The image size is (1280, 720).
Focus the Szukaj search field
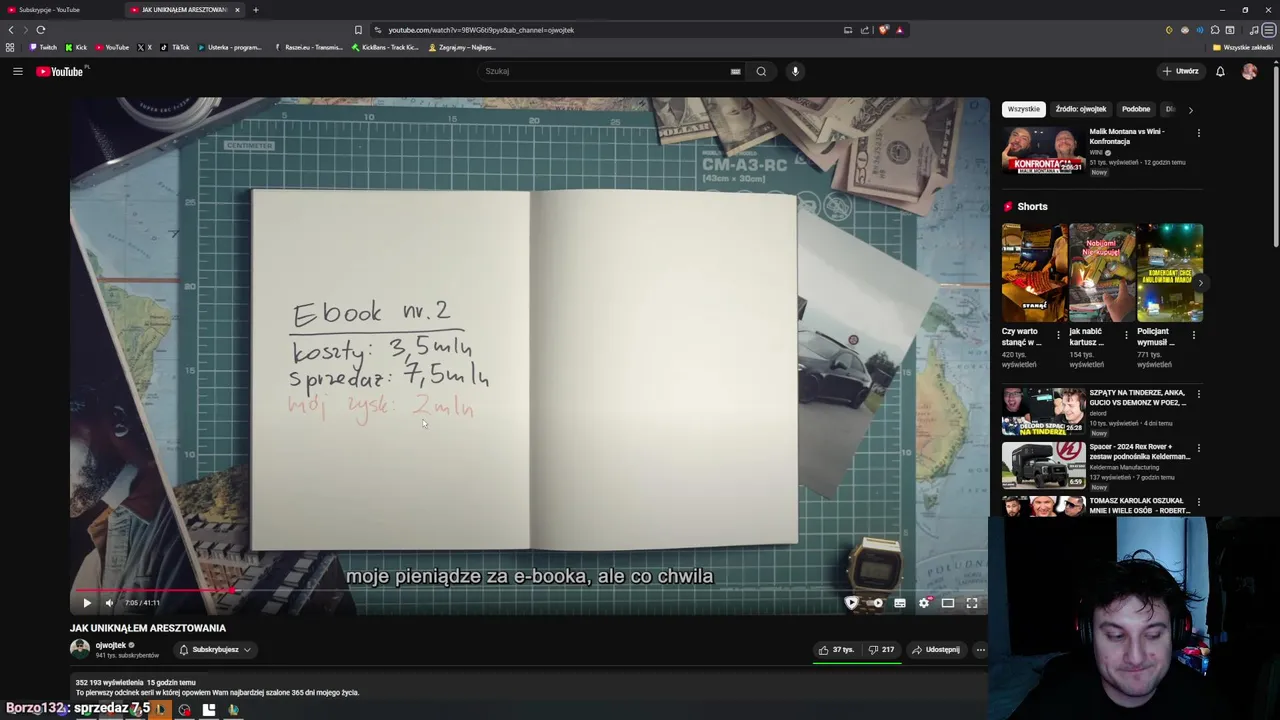[x=605, y=71]
